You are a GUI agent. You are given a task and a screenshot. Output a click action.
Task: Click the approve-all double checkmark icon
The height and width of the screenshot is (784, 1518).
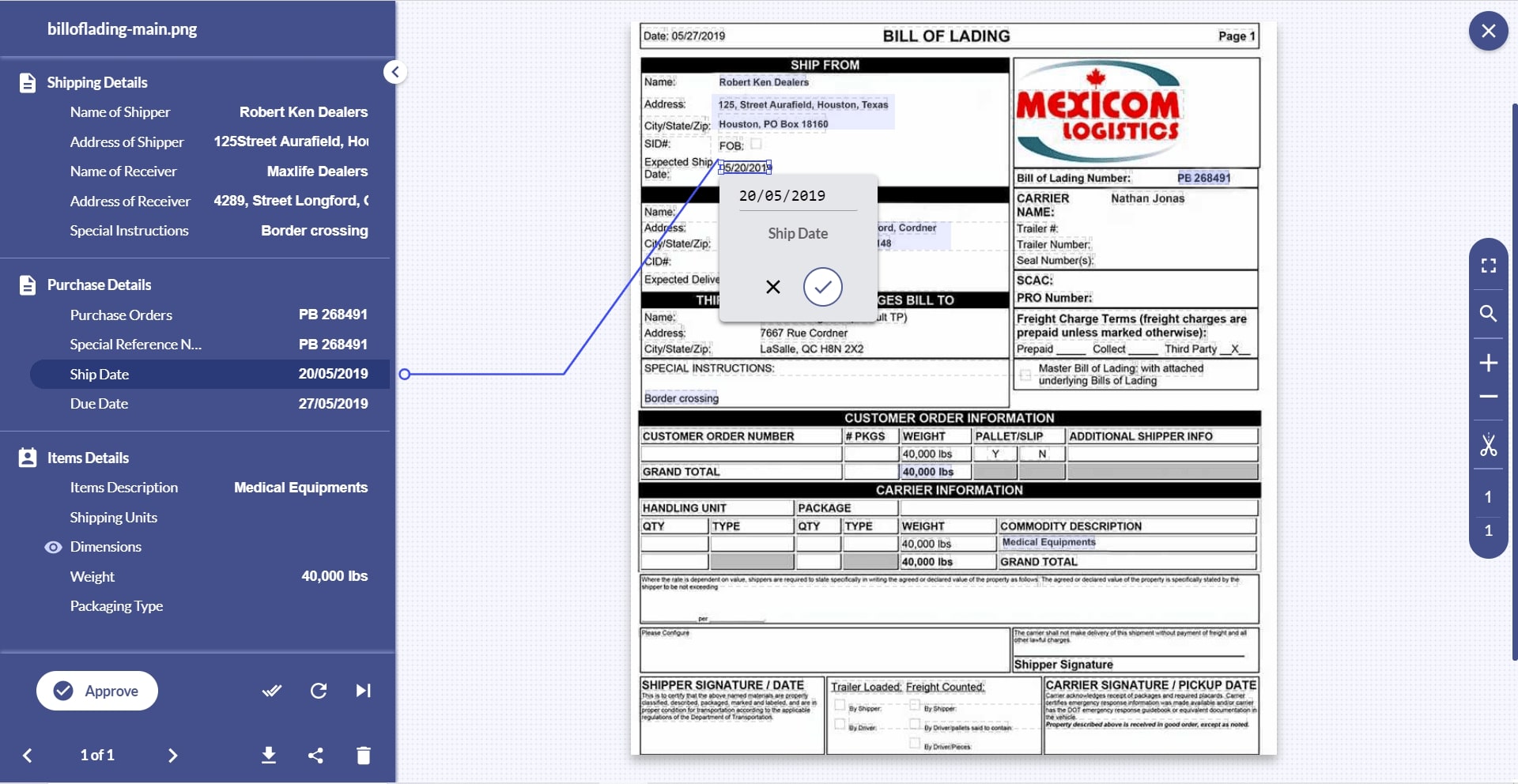[271, 690]
